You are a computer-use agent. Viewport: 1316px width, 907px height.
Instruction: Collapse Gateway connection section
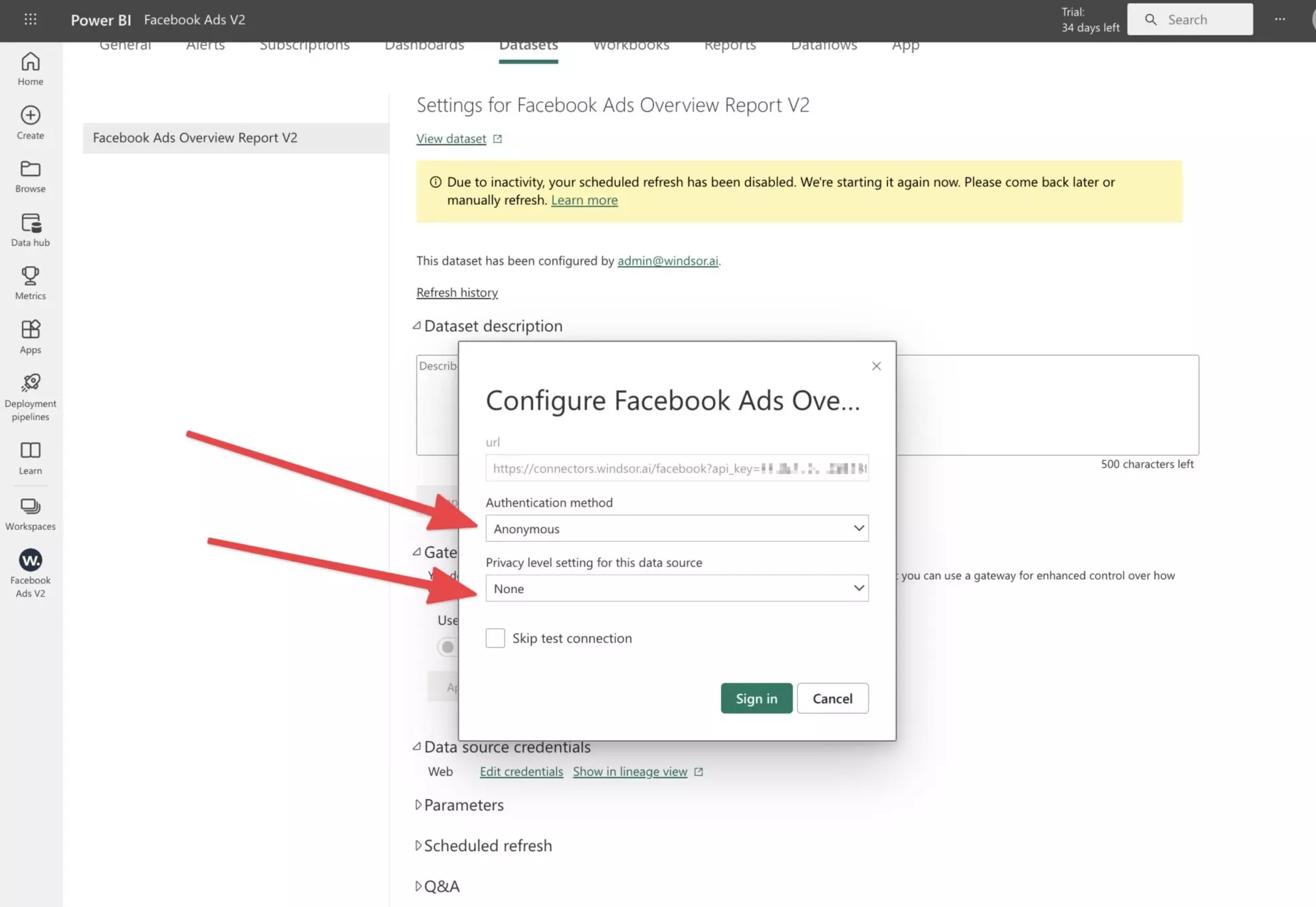pos(417,552)
